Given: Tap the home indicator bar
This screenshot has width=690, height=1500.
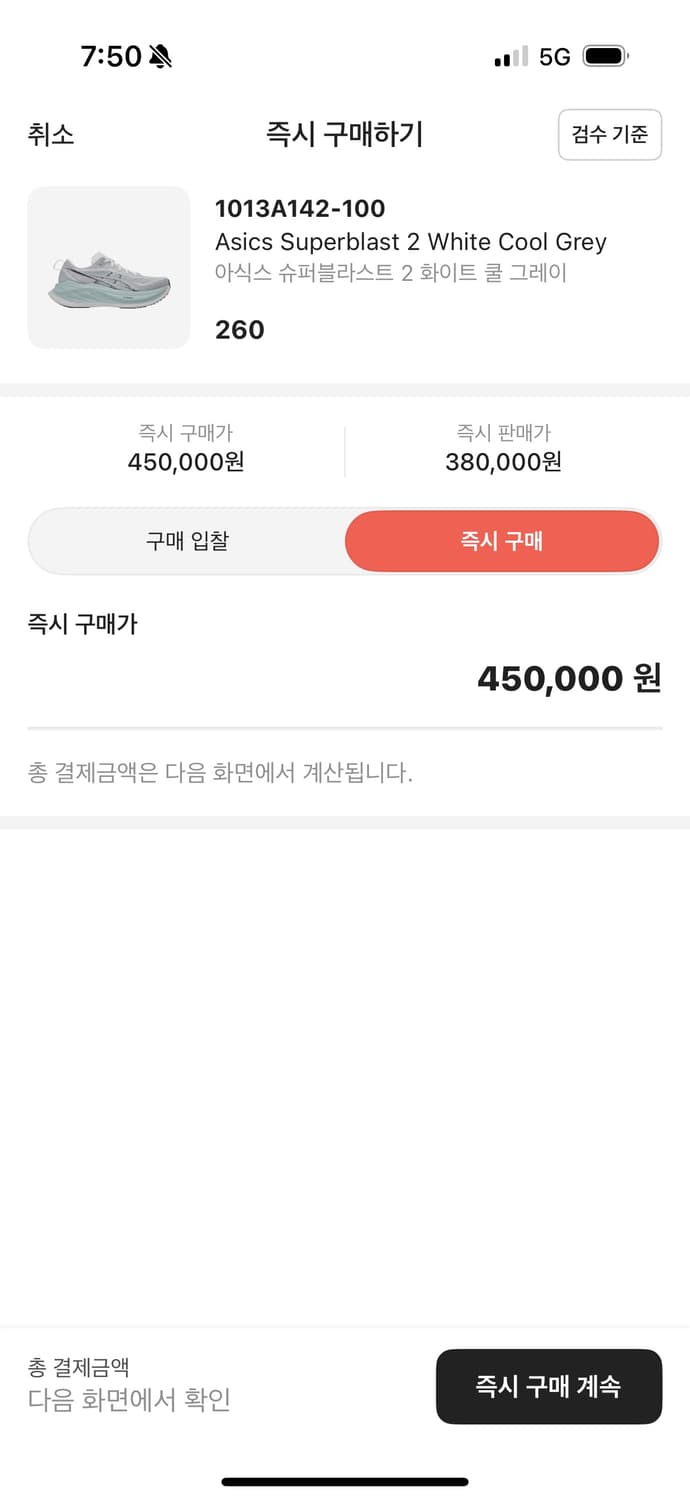Looking at the screenshot, I should [x=345, y=1481].
